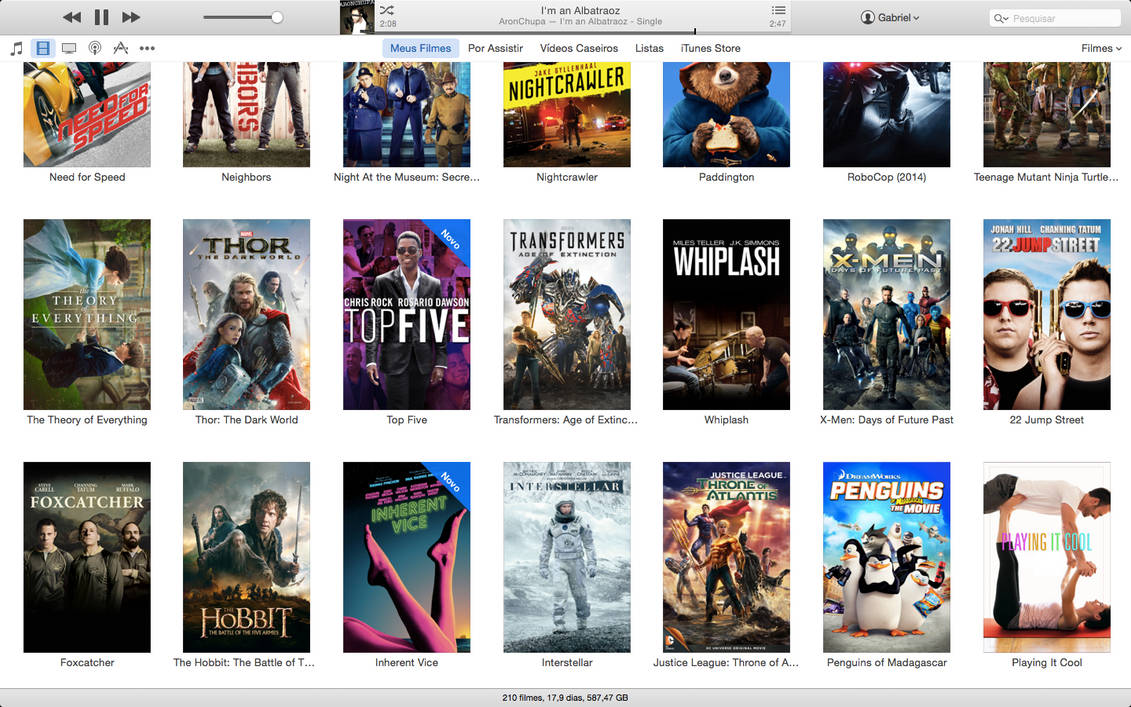1131x707 pixels.
Task: Open the Playing It Cool poster
Action: coord(1047,557)
